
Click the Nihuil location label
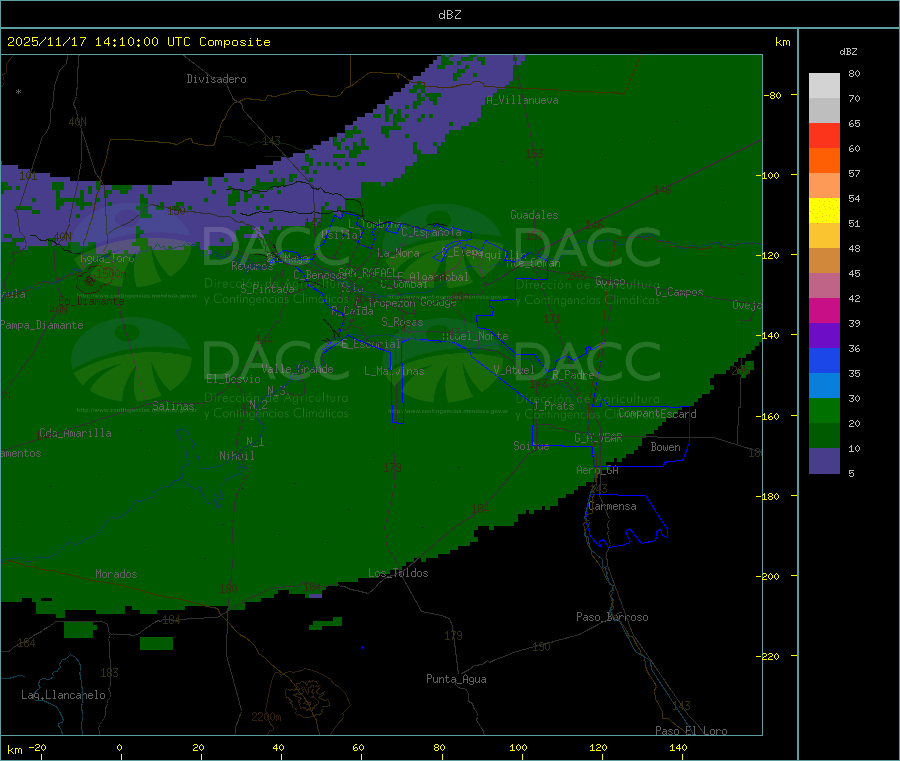coord(236,456)
